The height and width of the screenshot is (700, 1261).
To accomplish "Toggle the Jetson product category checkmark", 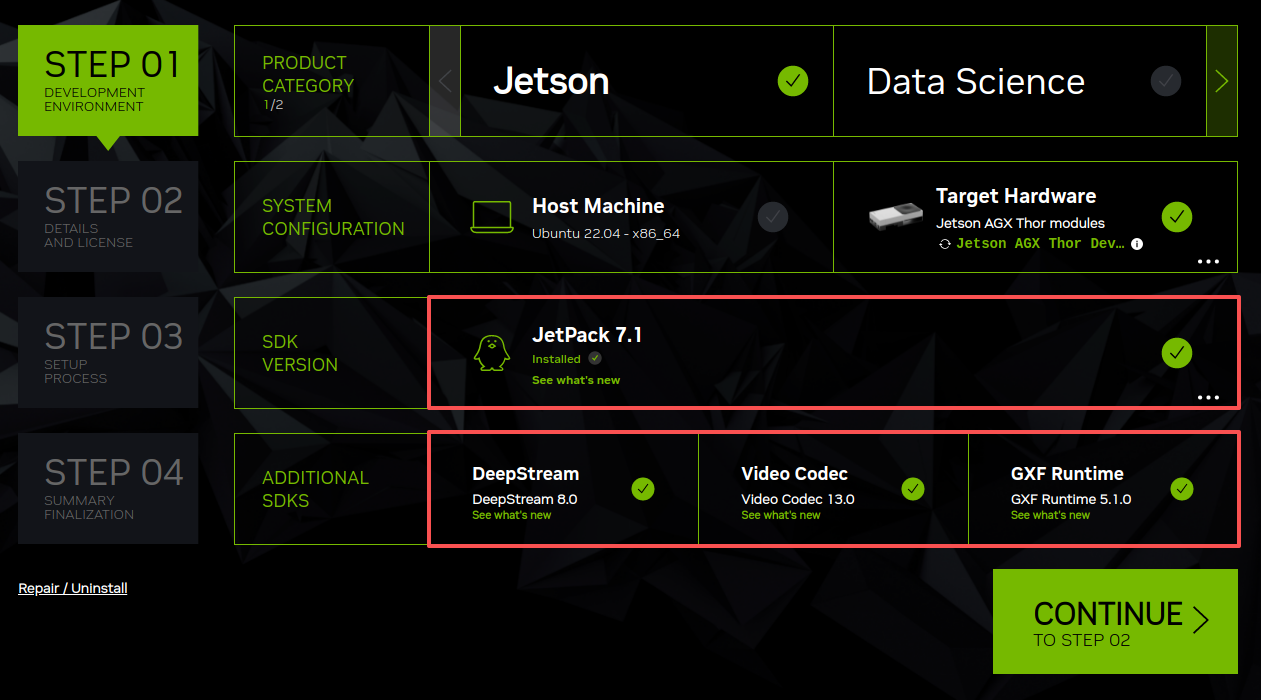I will [793, 81].
